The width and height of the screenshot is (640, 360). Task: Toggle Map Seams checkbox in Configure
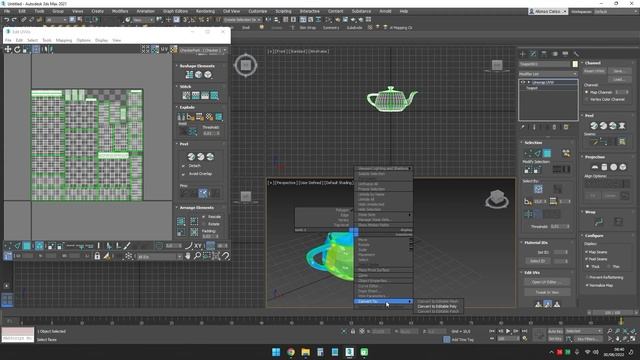[x=587, y=252]
